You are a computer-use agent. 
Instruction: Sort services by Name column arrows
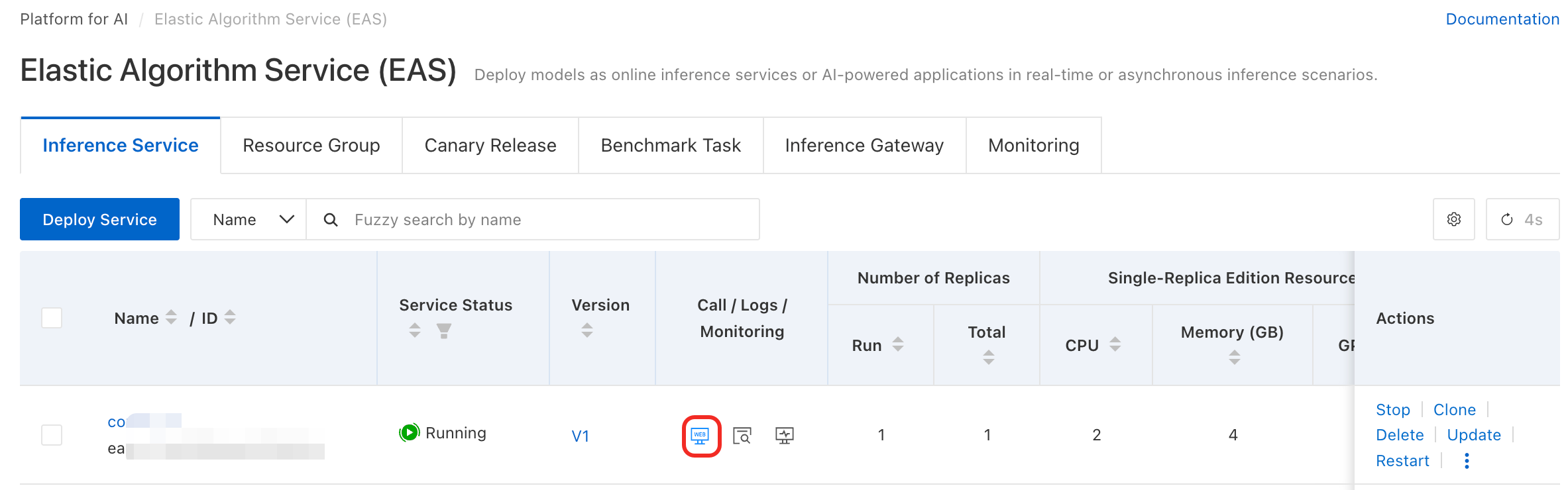point(171,318)
